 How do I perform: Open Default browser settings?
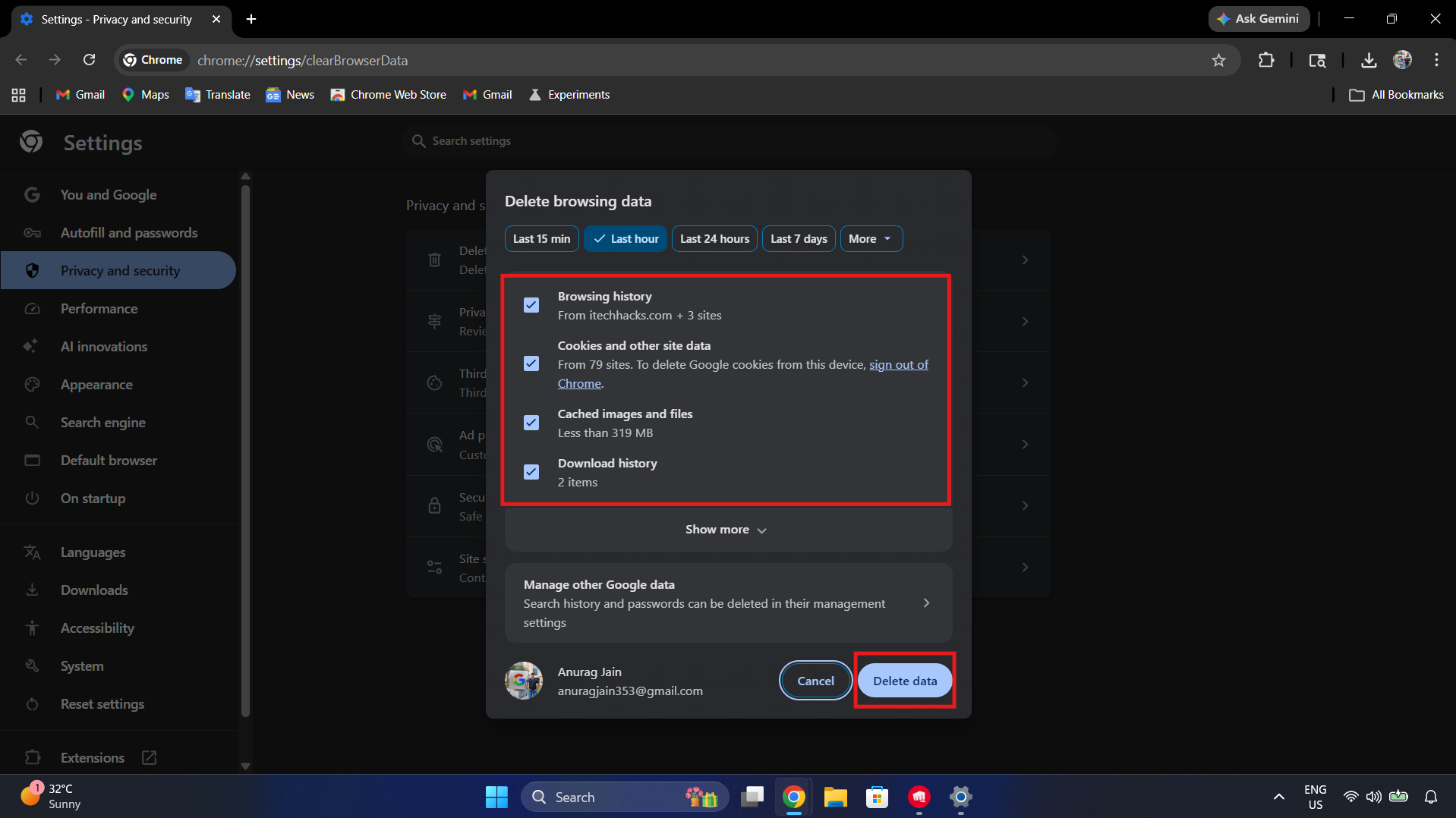coord(119,461)
